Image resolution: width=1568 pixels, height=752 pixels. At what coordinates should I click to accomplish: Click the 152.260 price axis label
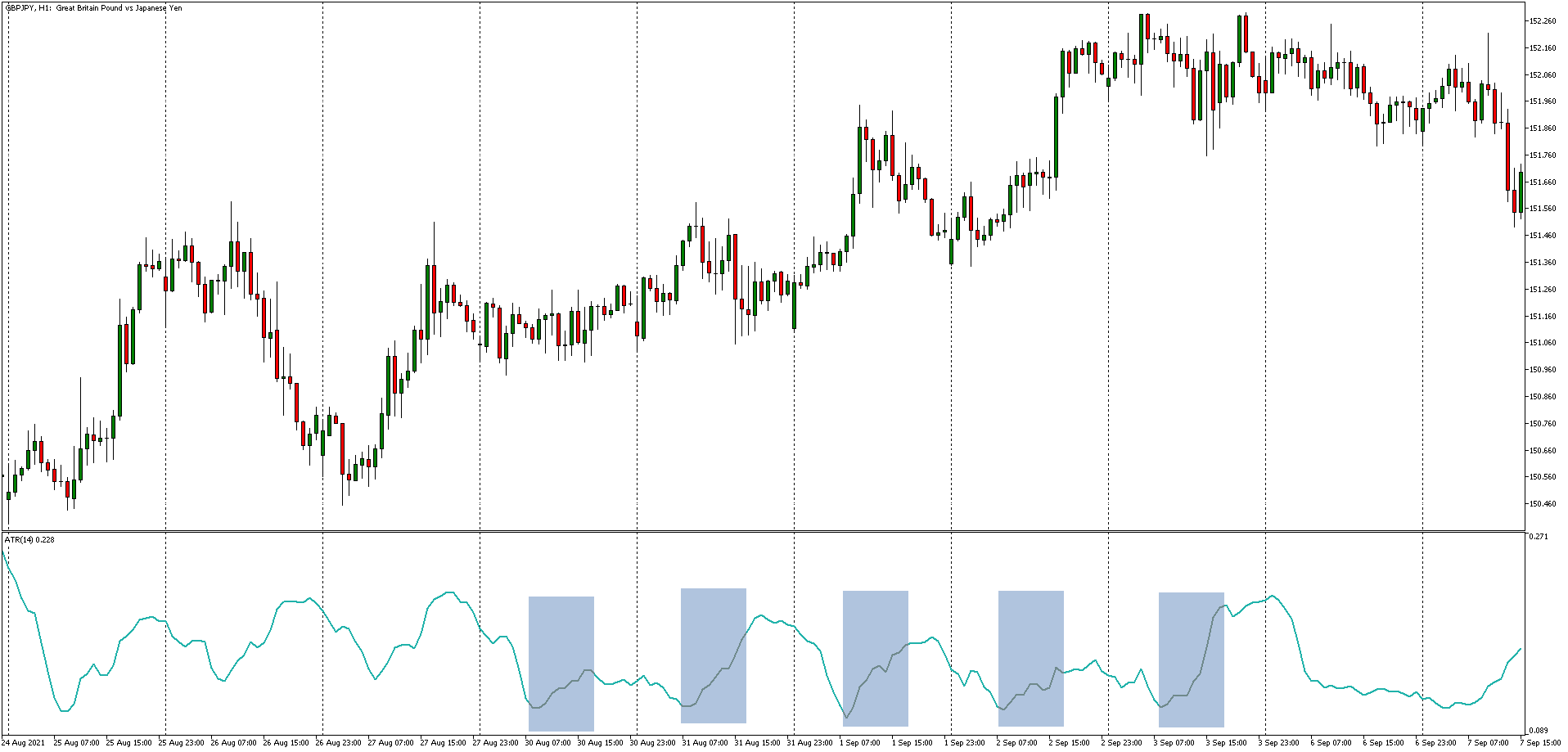click(x=1542, y=21)
